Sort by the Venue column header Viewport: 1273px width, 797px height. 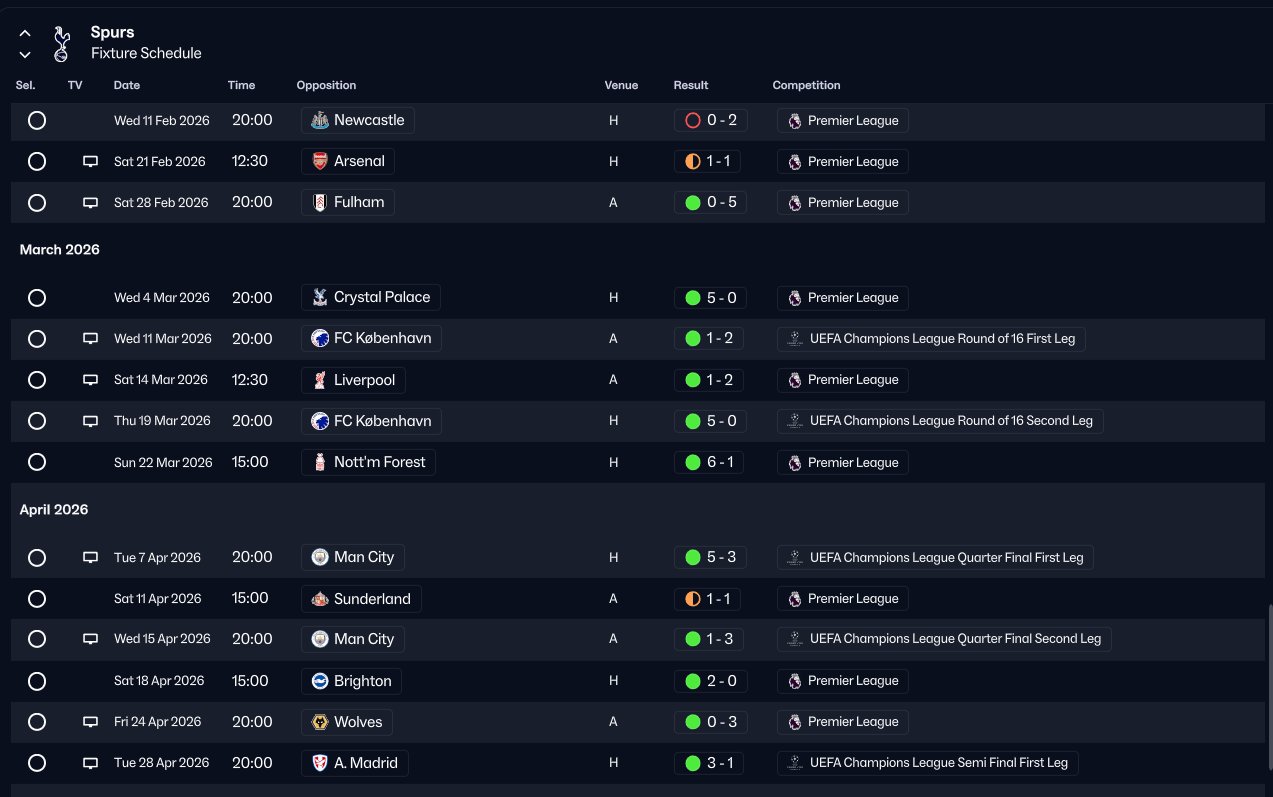[x=621, y=86]
